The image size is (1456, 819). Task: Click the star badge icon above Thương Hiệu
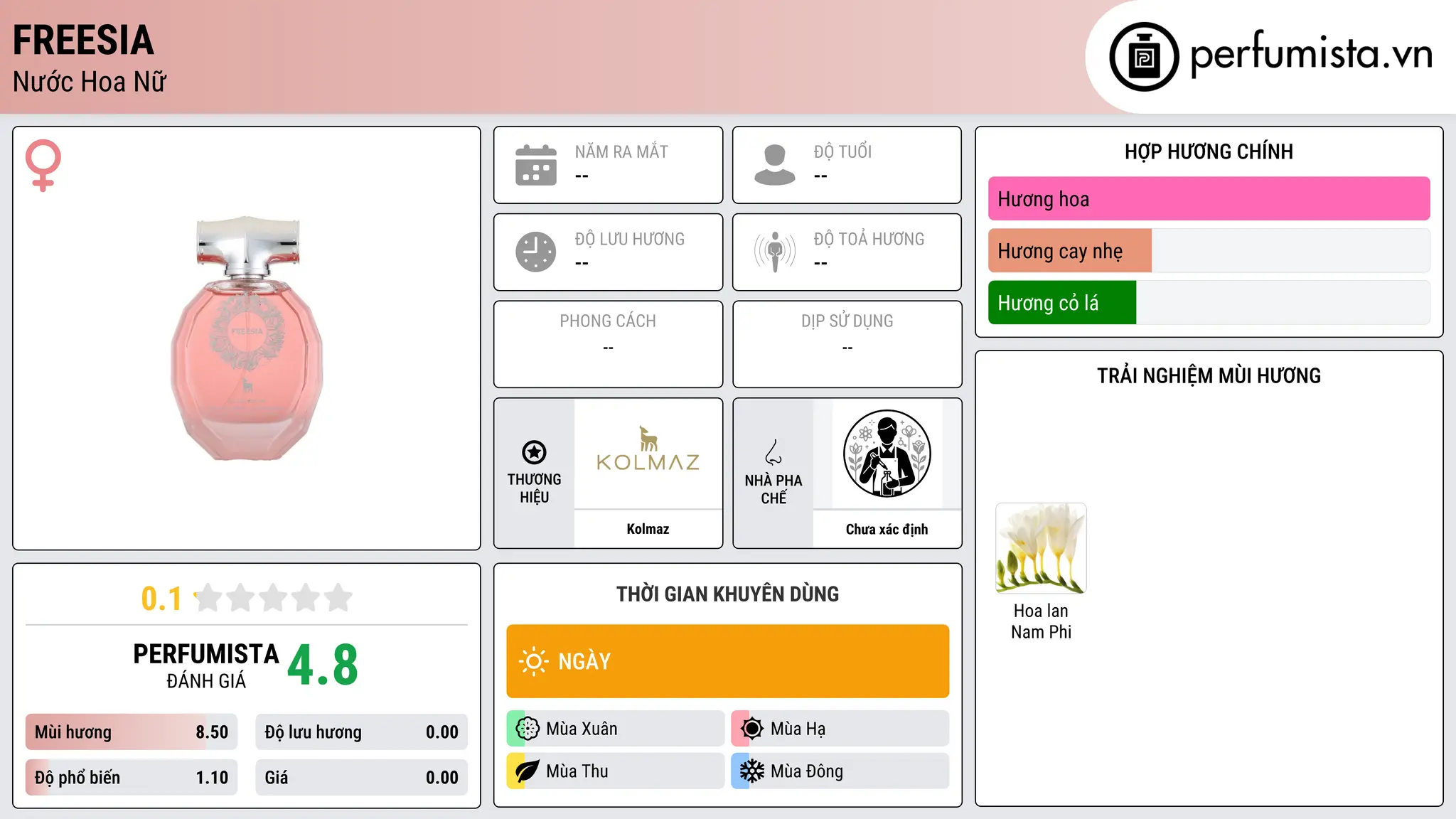click(534, 452)
